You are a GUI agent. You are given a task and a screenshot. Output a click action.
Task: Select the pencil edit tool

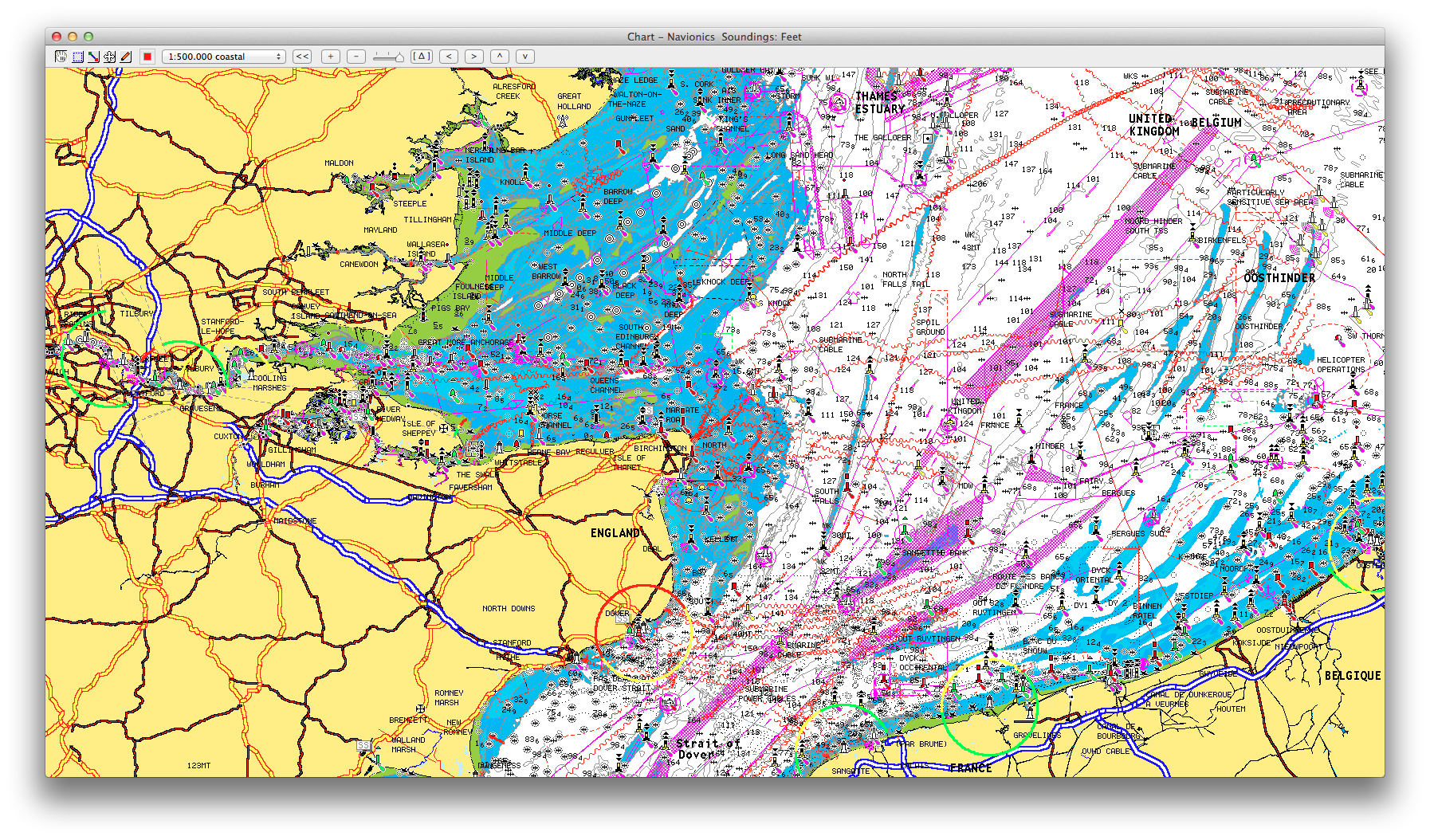coord(125,57)
